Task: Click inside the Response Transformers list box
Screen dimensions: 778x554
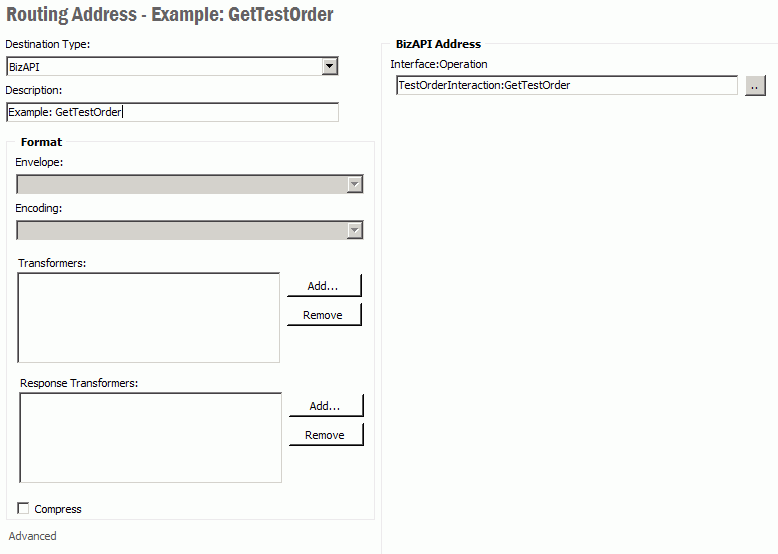Action: [x=151, y=438]
